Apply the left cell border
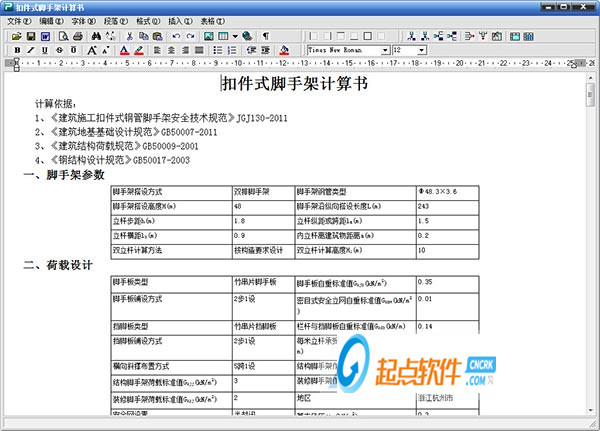The height and width of the screenshot is (431, 600). click(313, 36)
